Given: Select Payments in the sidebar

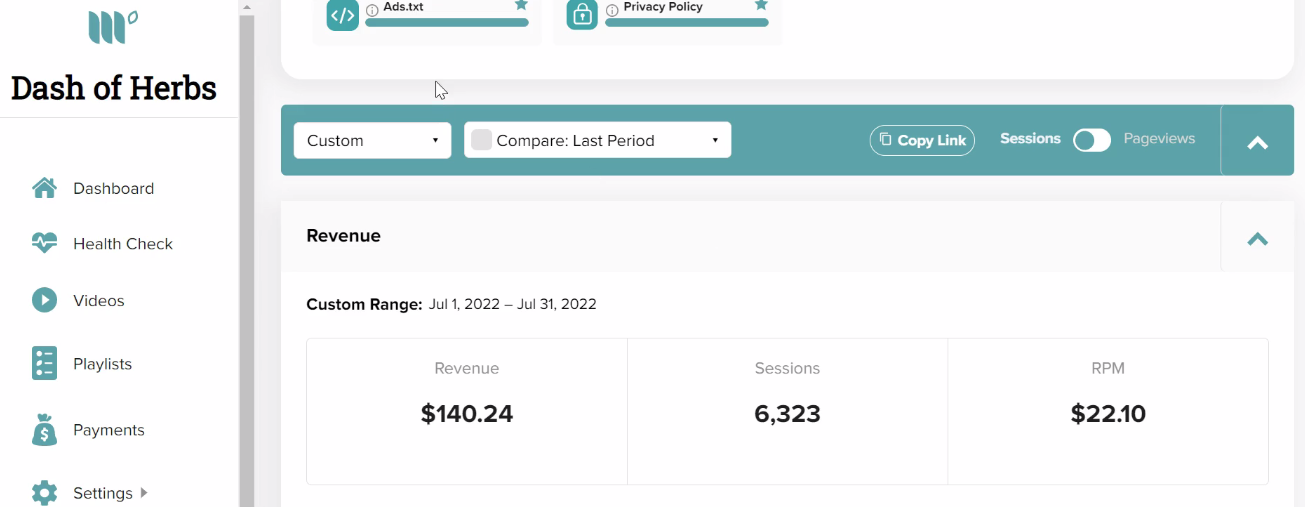Looking at the screenshot, I should click(108, 430).
